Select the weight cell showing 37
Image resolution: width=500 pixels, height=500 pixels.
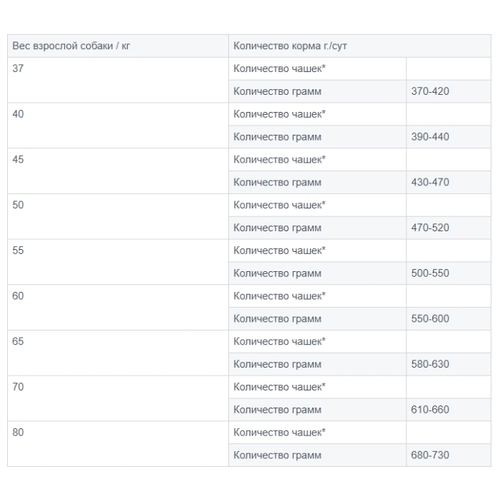[118, 80]
